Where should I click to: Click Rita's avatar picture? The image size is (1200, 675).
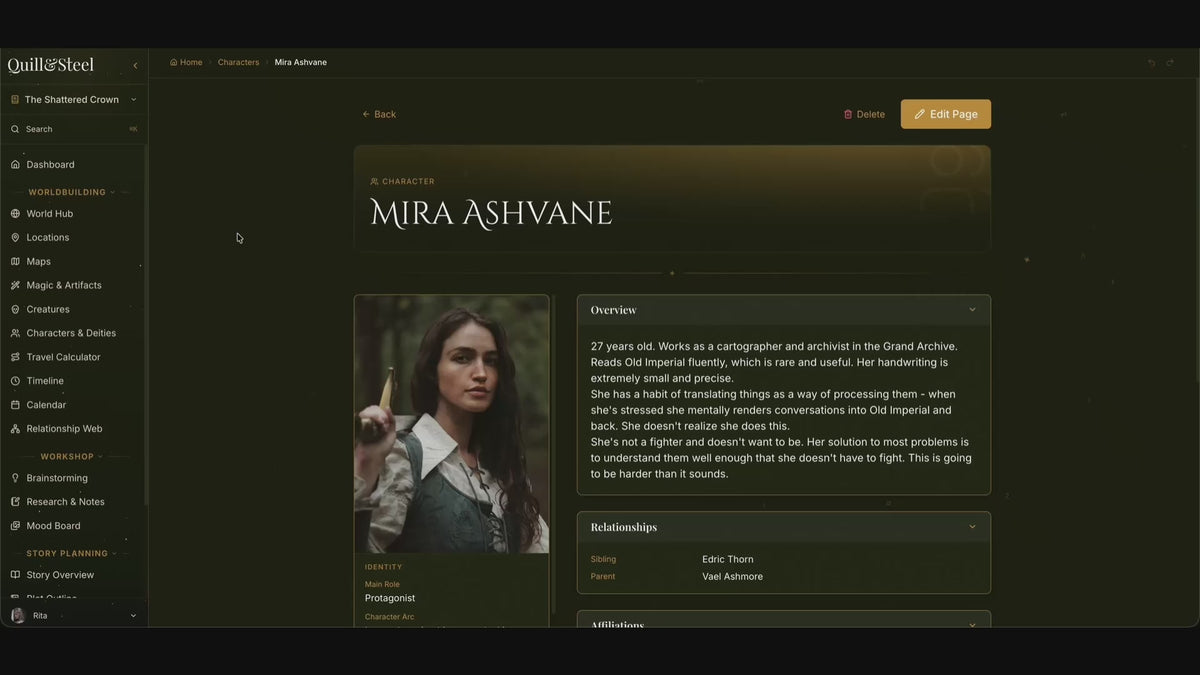tap(18, 616)
